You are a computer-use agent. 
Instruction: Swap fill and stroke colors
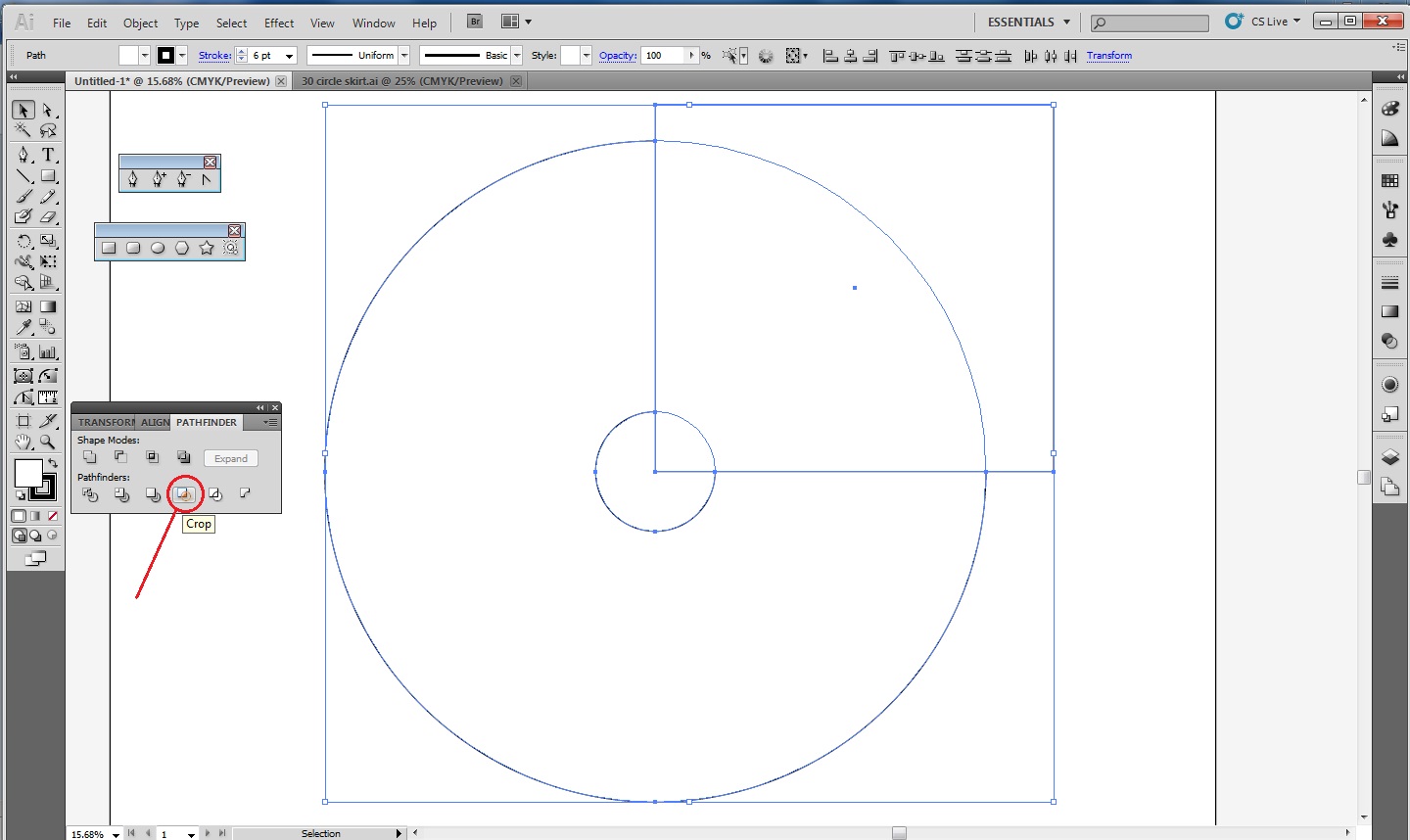(53, 463)
